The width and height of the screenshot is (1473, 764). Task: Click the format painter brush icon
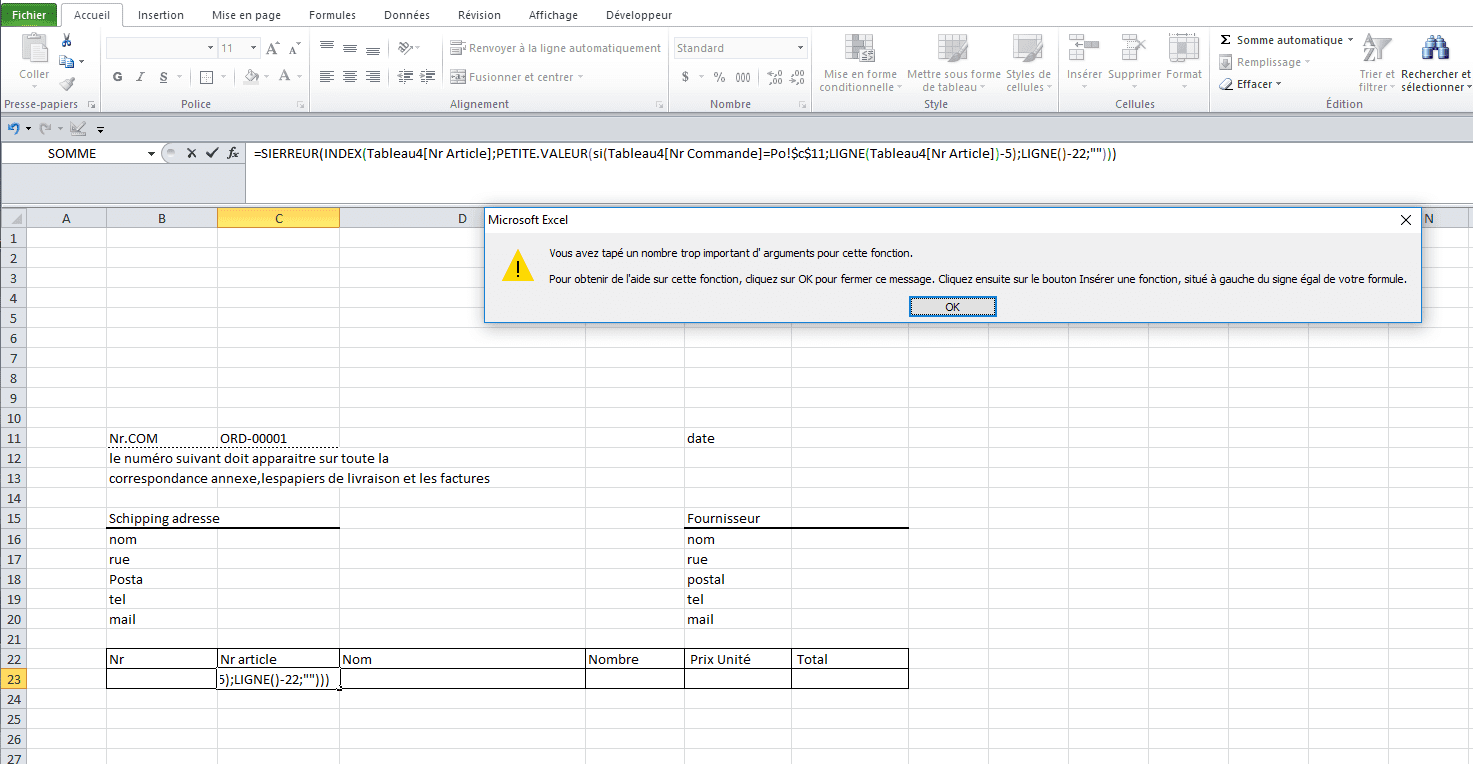[x=67, y=84]
